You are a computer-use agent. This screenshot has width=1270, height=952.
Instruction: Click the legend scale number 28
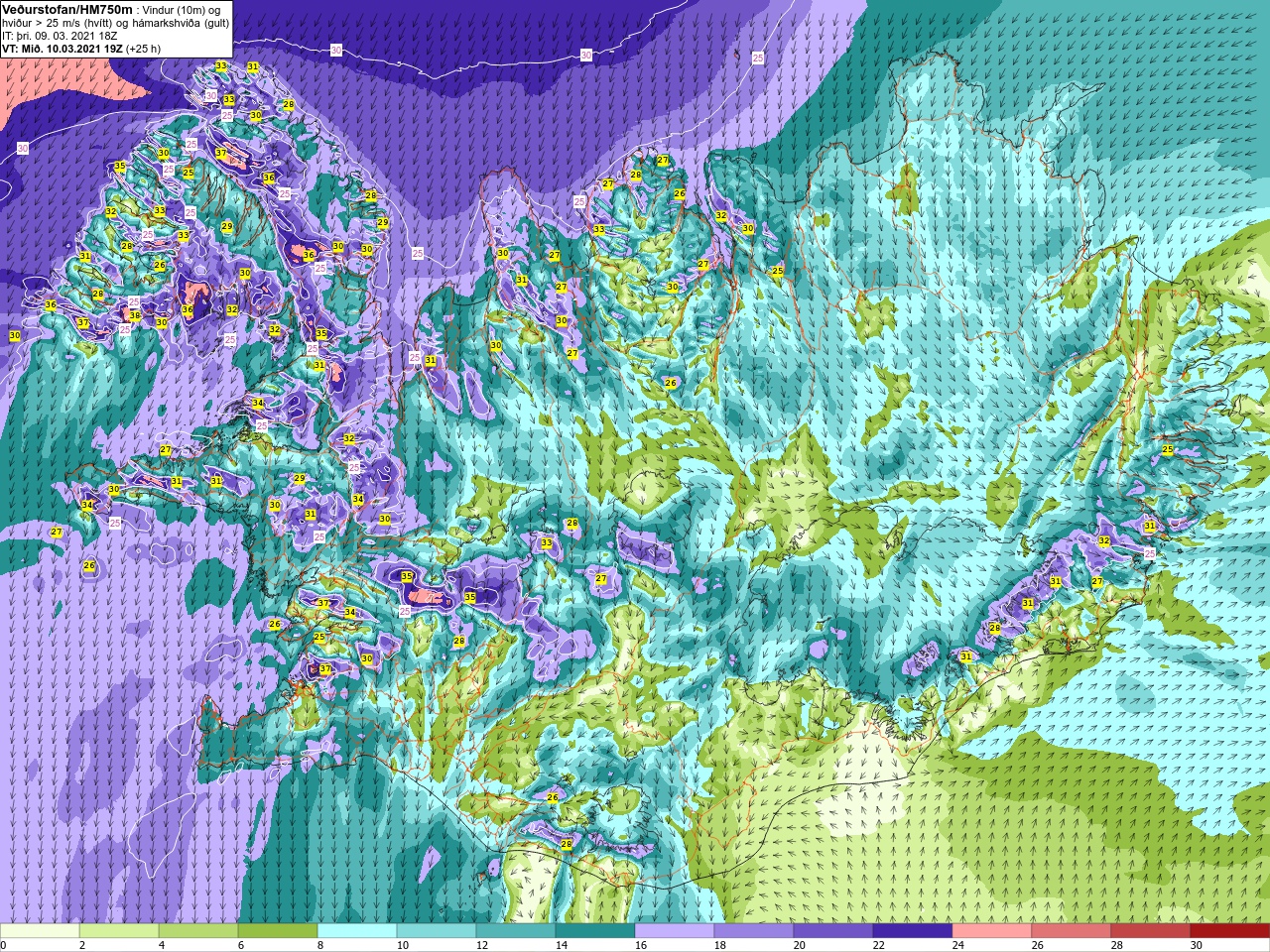[x=1117, y=945]
